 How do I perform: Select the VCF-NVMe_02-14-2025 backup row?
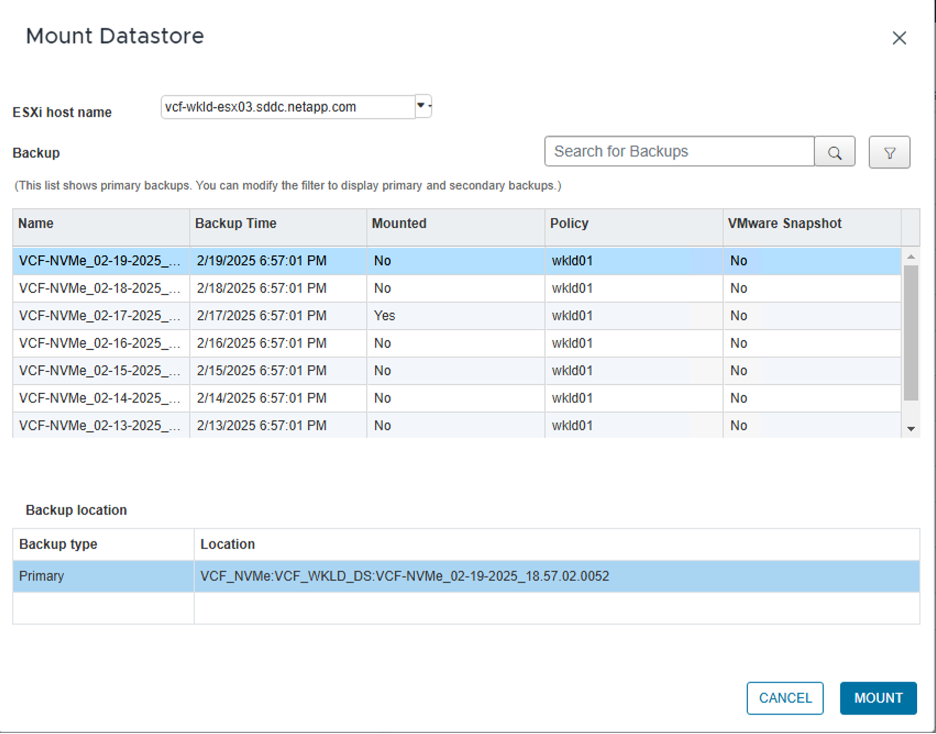pos(100,398)
